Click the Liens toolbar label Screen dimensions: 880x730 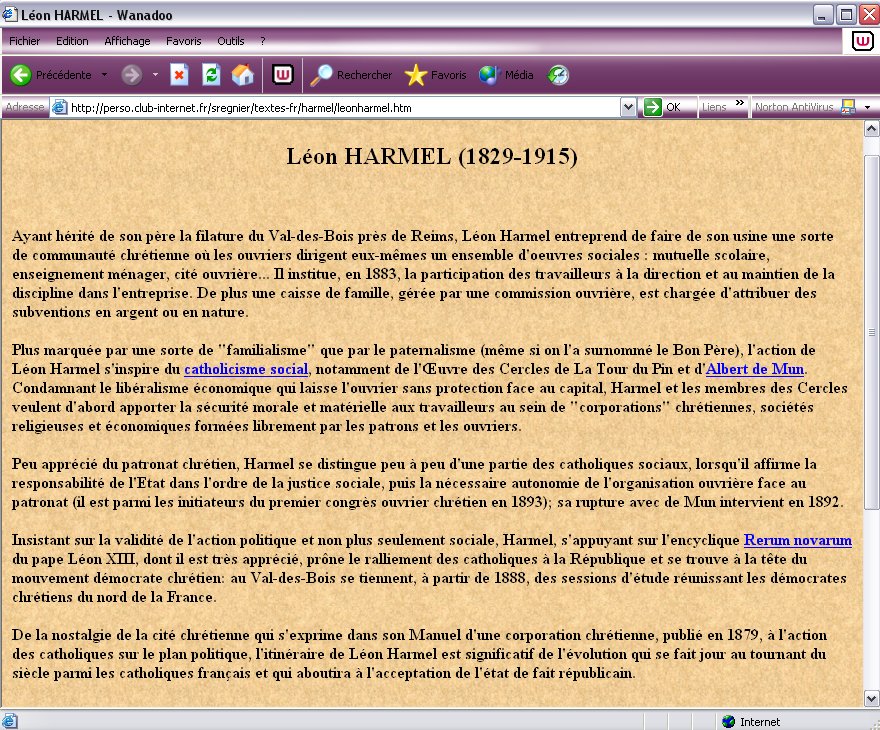[714, 107]
